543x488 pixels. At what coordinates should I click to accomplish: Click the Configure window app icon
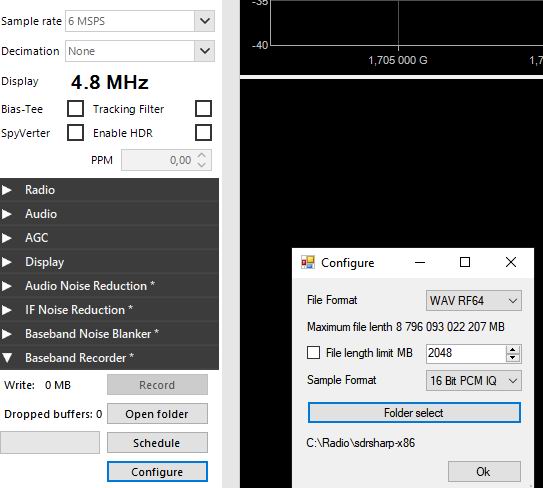pos(308,263)
